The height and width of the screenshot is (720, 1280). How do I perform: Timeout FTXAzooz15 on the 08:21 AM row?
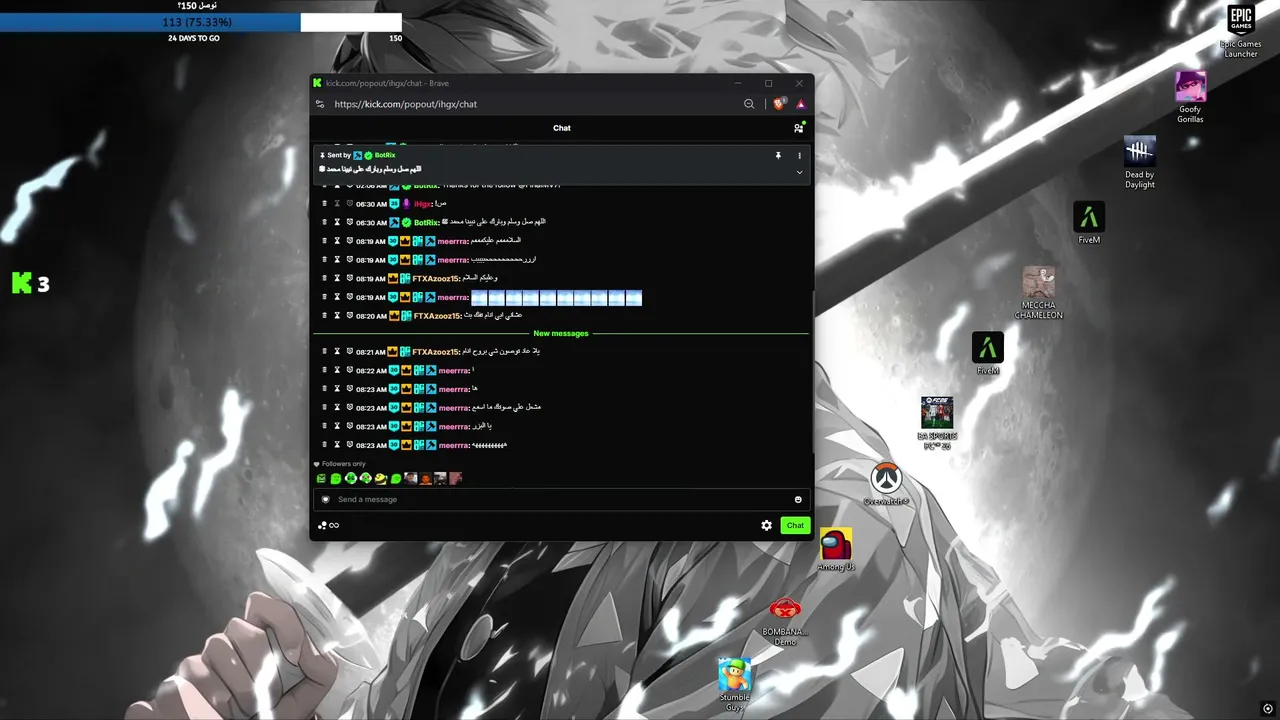tap(337, 352)
